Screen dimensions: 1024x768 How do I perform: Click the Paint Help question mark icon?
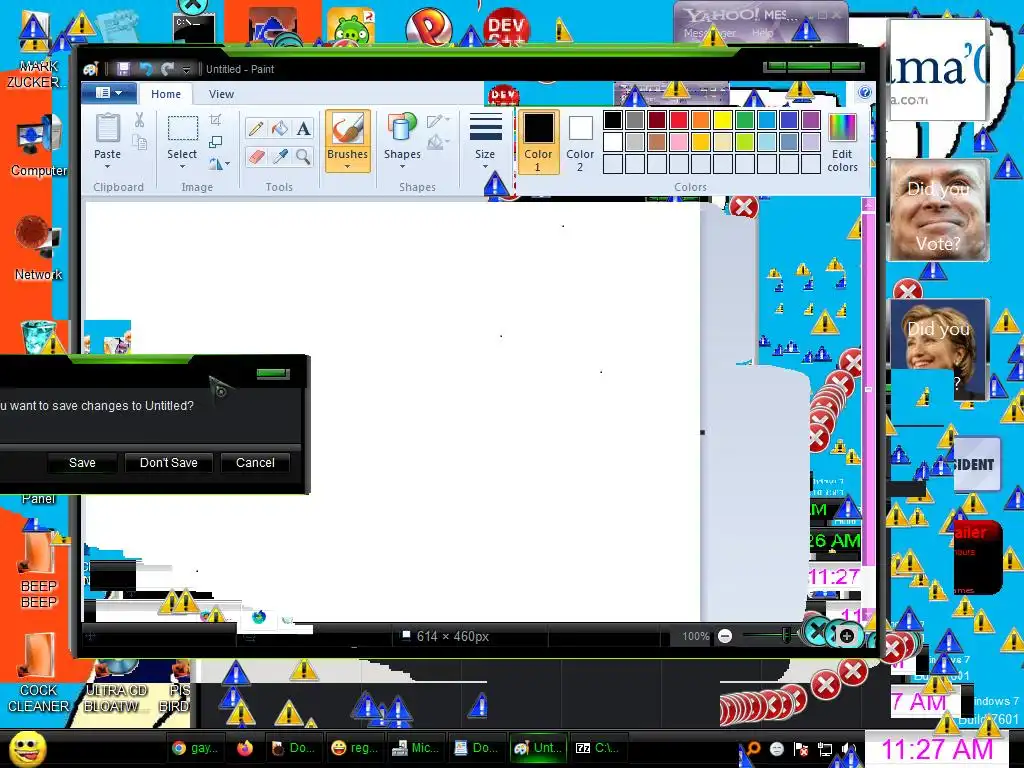[864, 93]
